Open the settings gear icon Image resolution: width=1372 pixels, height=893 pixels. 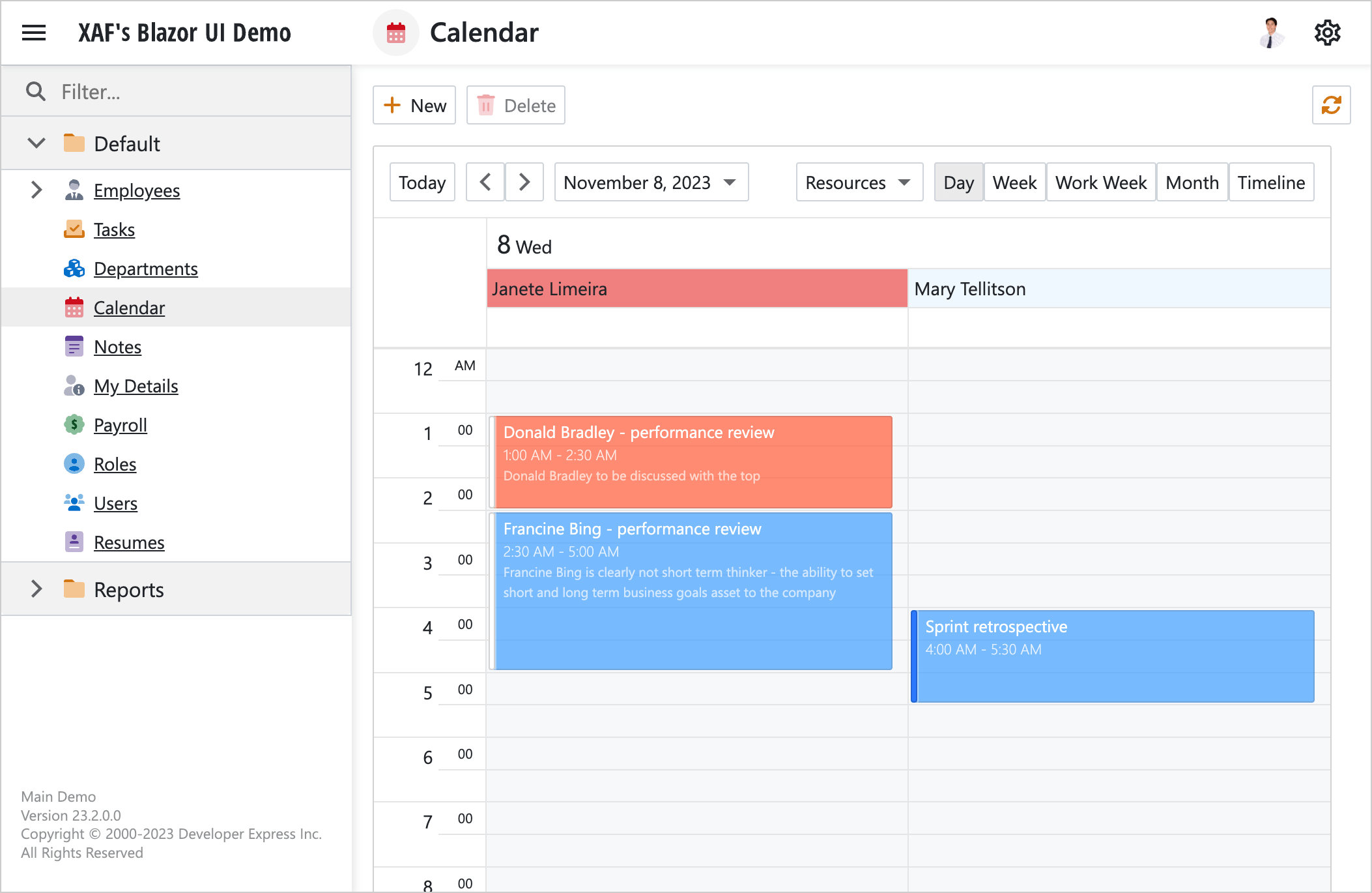[1327, 32]
